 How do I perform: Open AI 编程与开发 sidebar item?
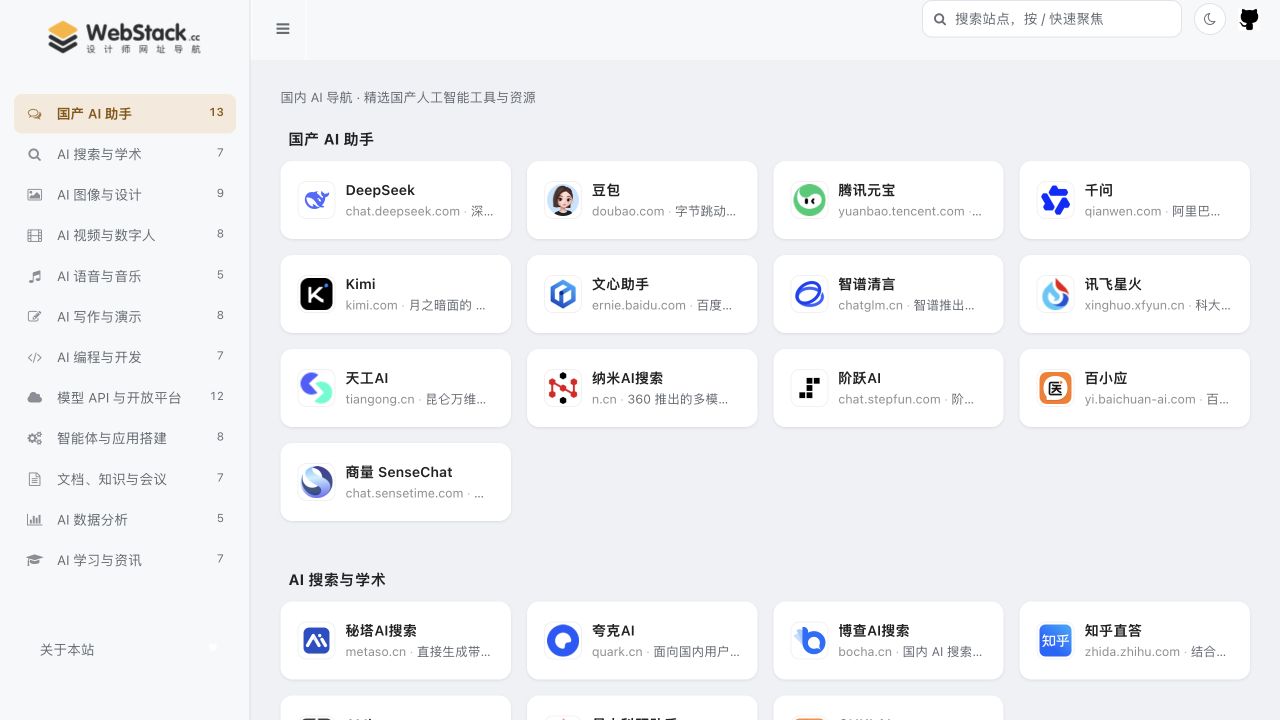click(125, 357)
